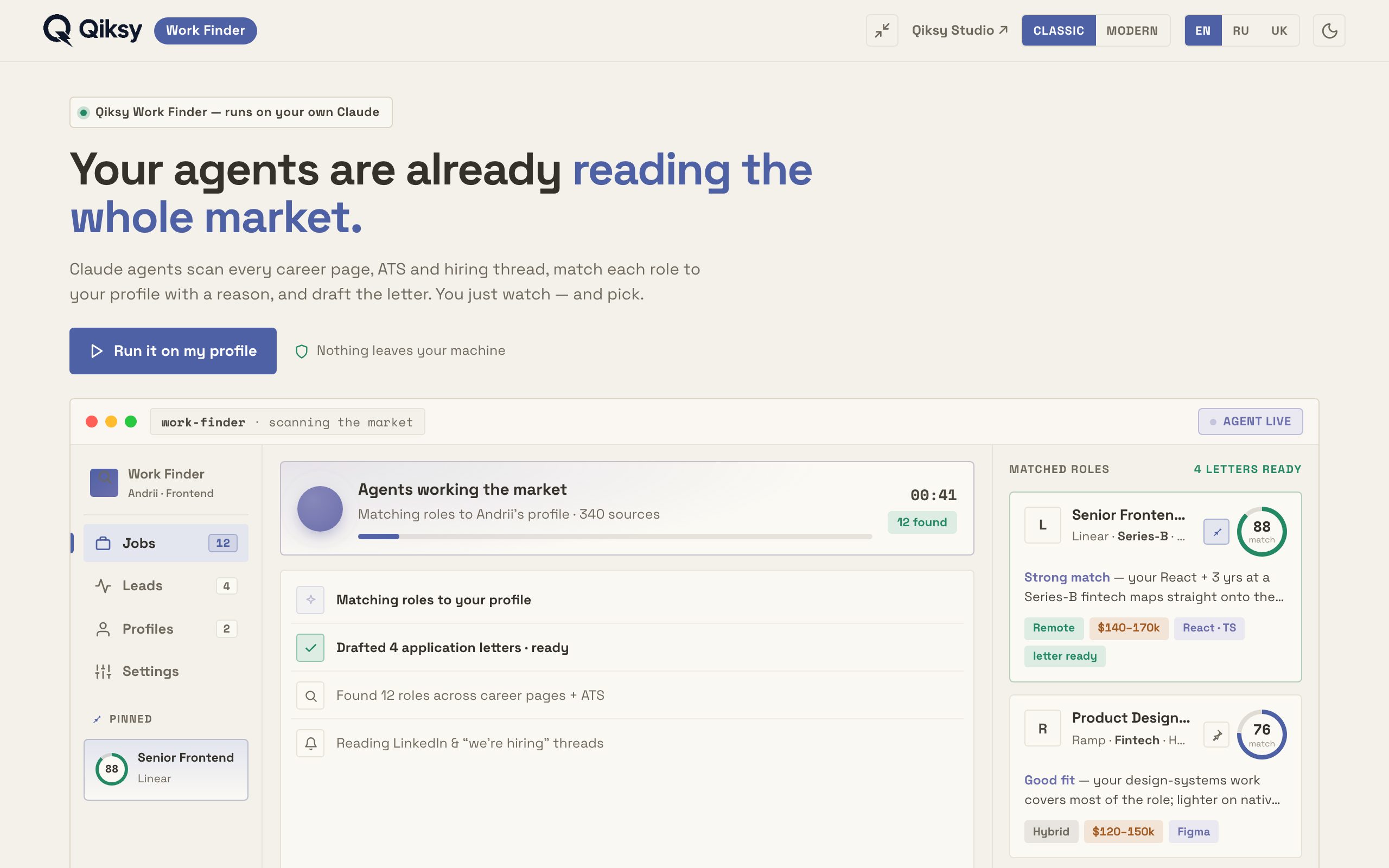1389x868 pixels.
Task: Click the sparkle icon for matching roles
Action: pyautogui.click(x=310, y=600)
